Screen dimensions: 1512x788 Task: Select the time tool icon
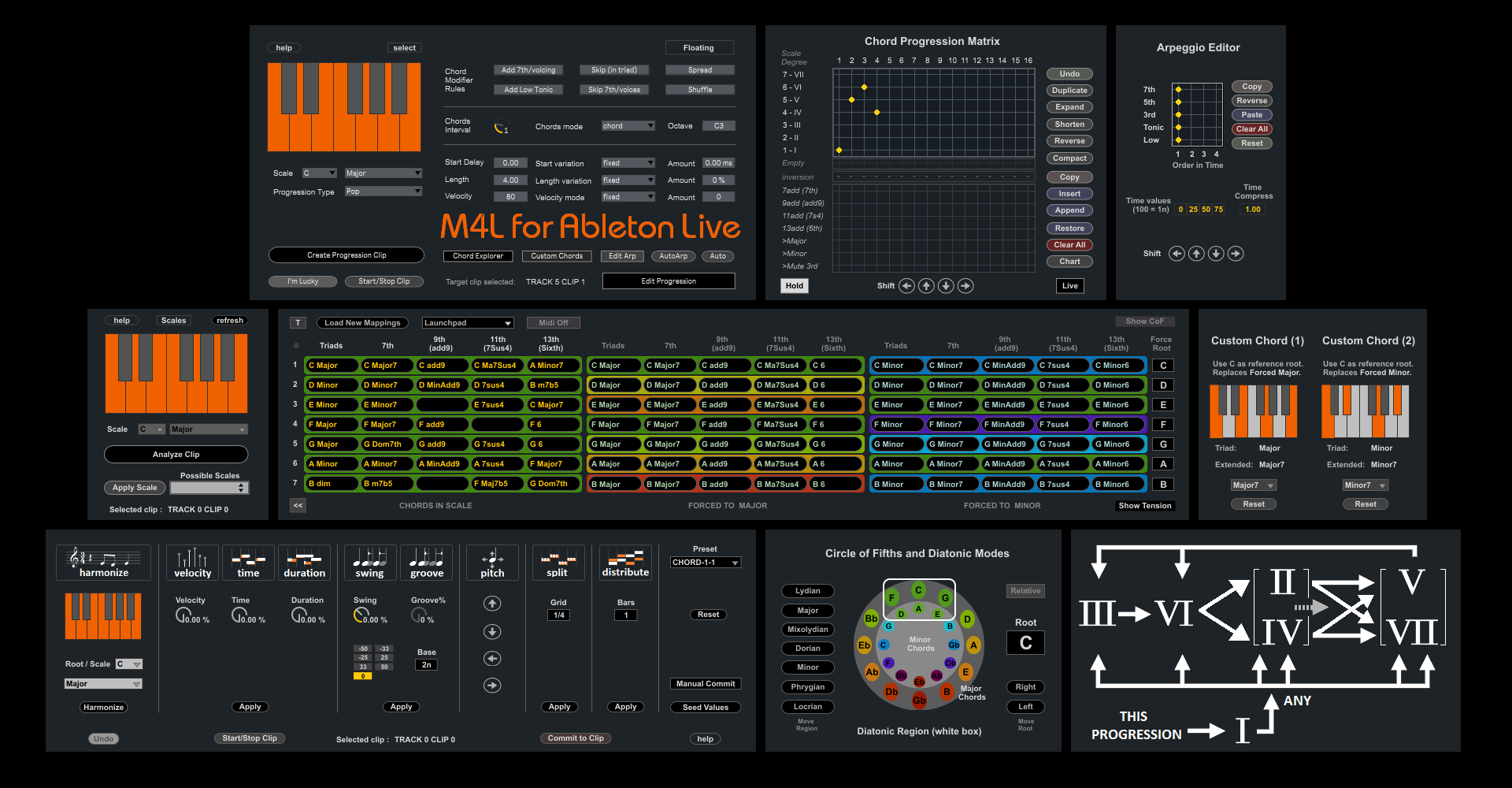point(248,563)
